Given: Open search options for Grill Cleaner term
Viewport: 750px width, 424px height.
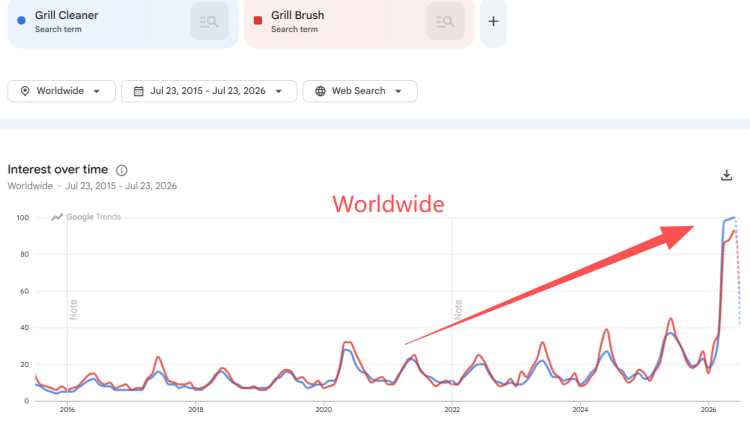Looking at the screenshot, I should (210, 22).
